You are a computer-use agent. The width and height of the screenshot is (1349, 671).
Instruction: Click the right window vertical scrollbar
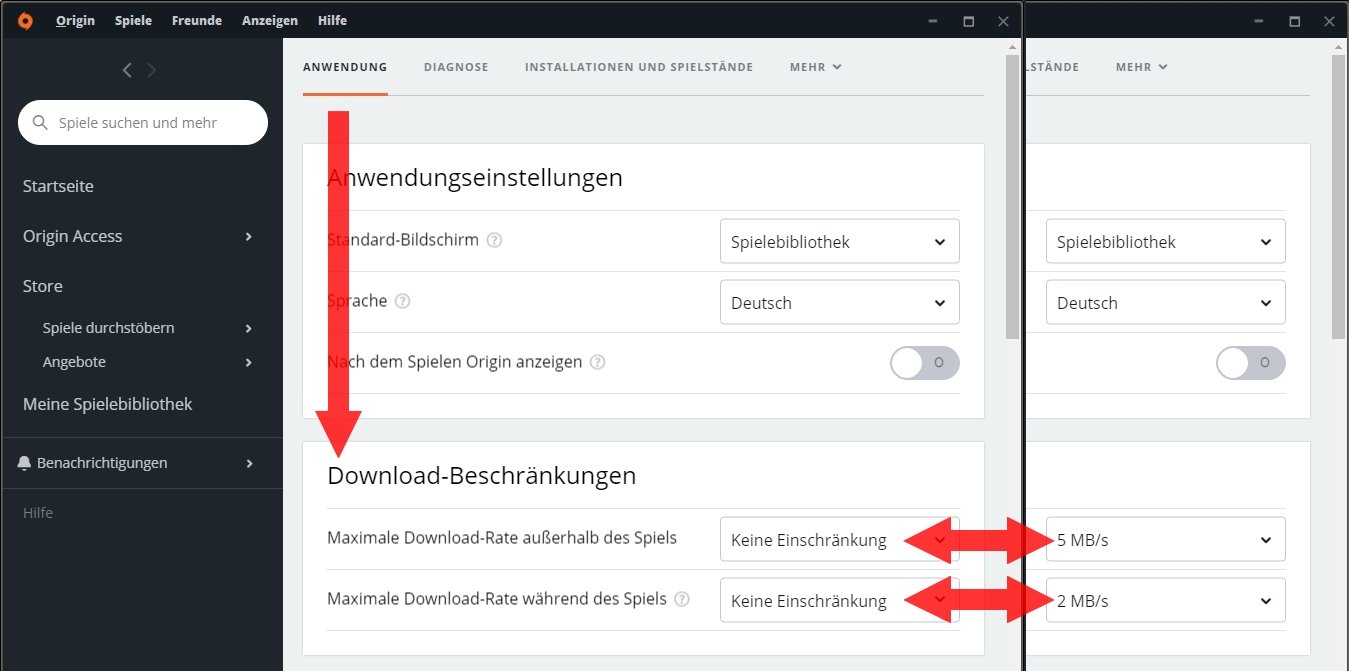tap(1338, 195)
